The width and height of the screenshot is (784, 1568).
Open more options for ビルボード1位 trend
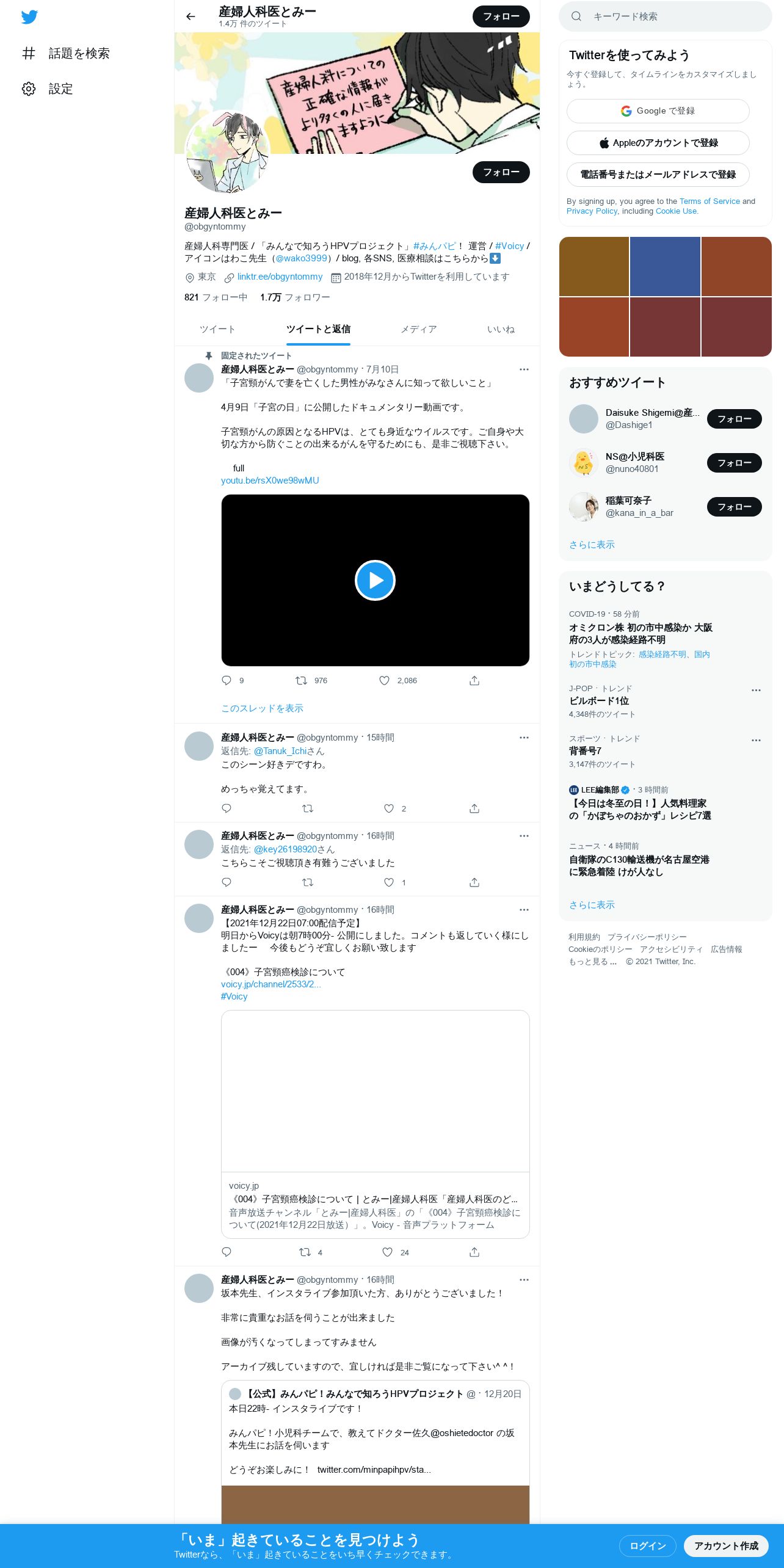(x=756, y=690)
